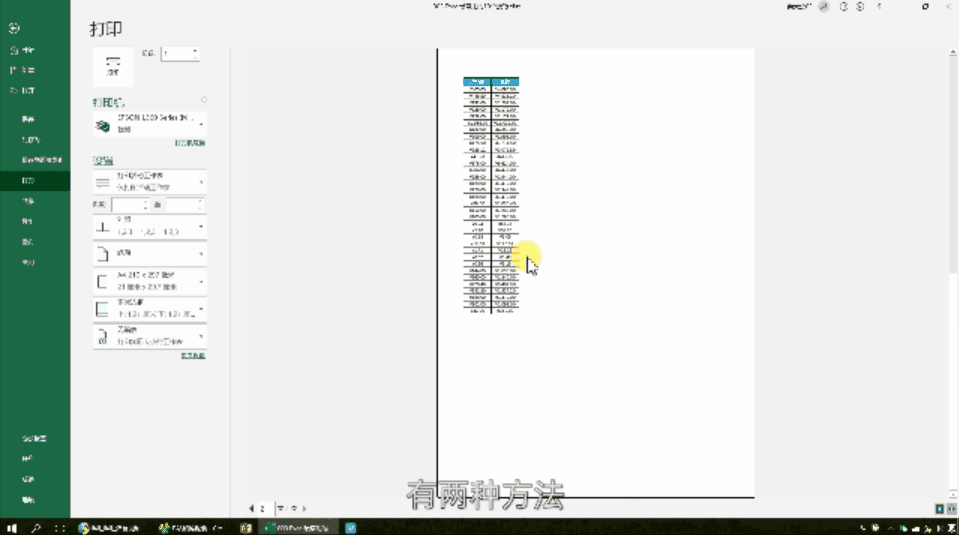This screenshot has width=959, height=535.
Task: Click the smiley feedback icon in the title bar
Action: coord(843,7)
